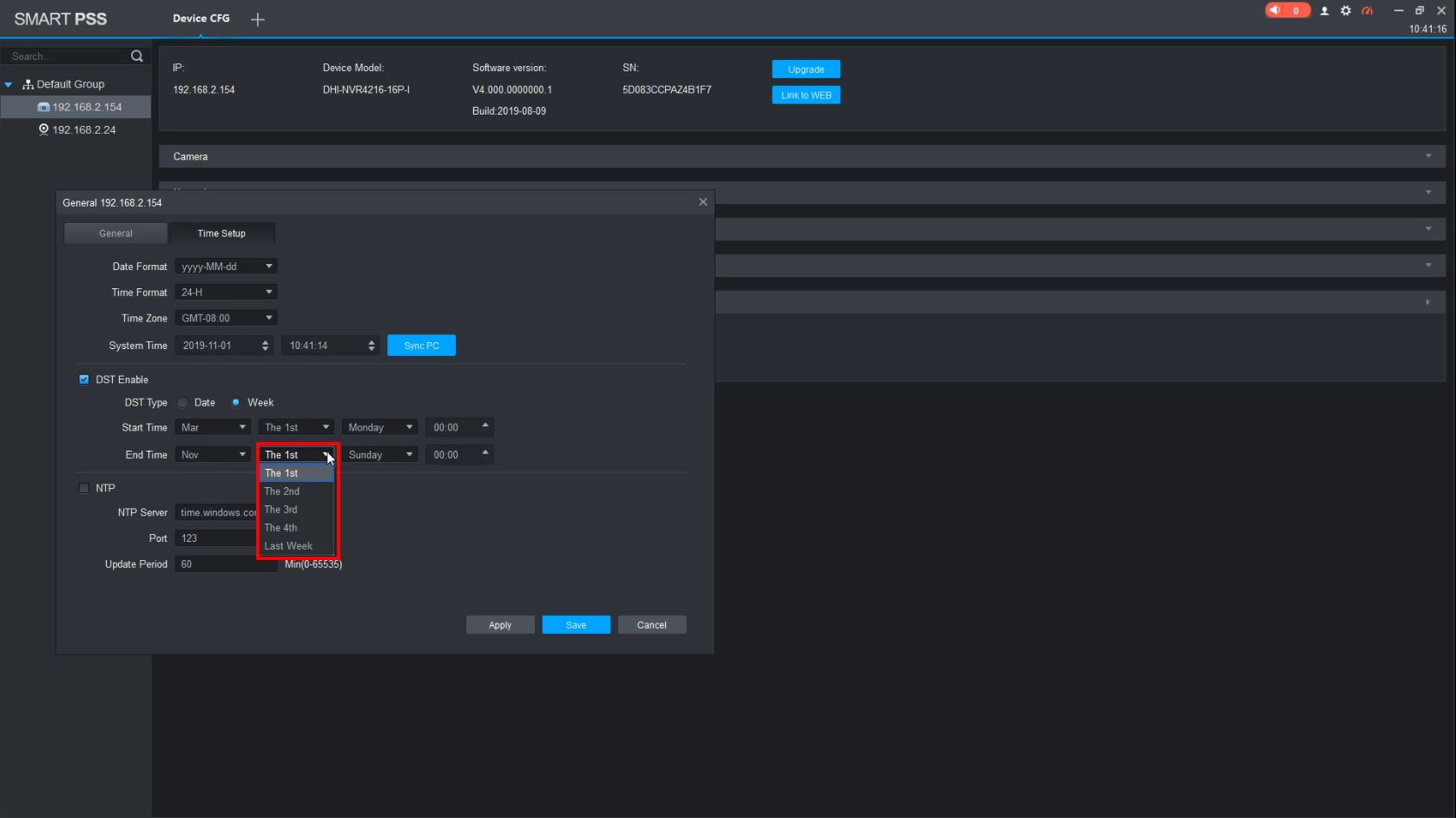1456x818 pixels.
Task: Select NVR device 192.168.2.154 in tree
Action: pos(76,107)
